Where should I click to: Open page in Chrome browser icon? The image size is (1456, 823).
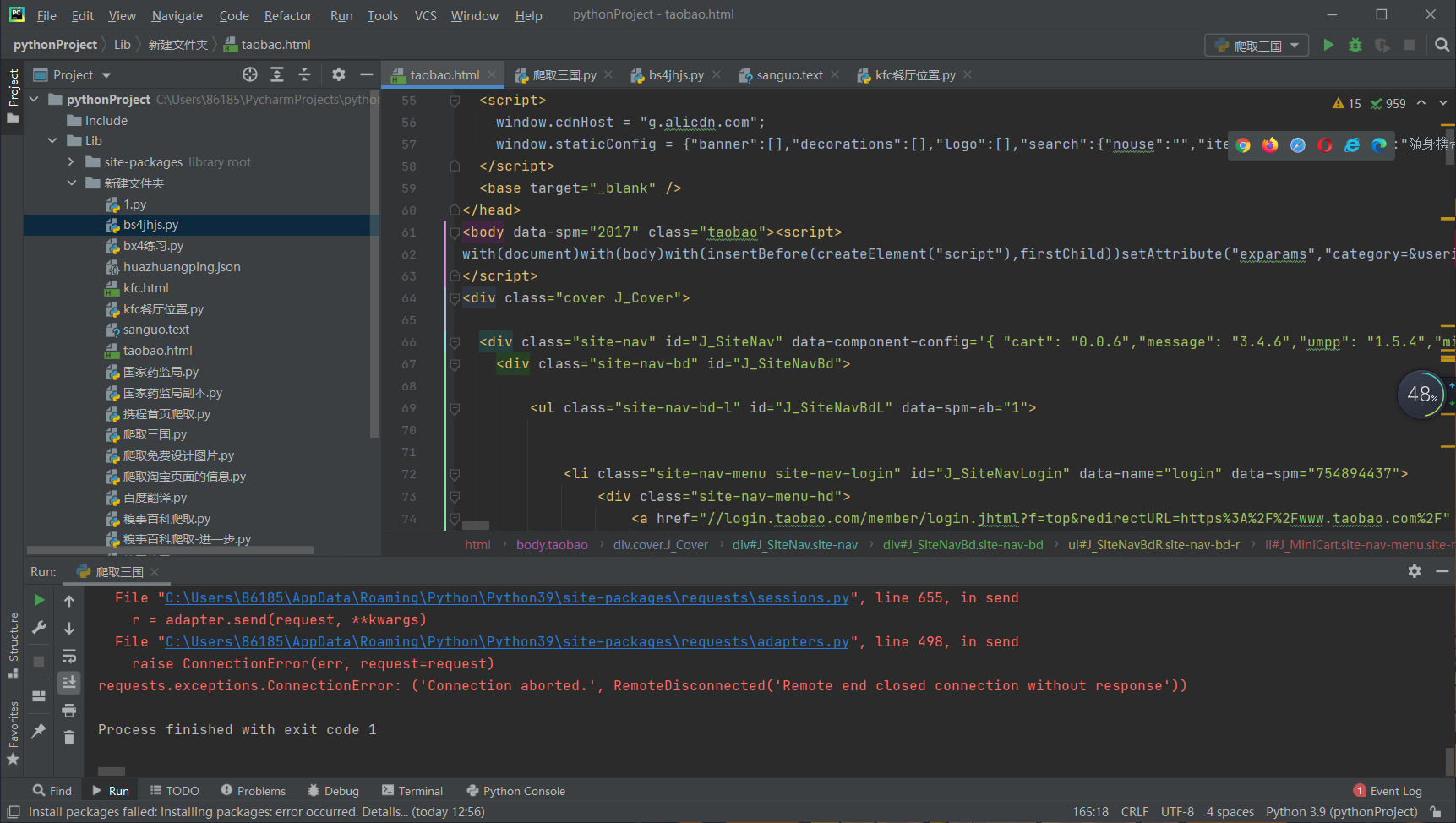coord(1243,145)
